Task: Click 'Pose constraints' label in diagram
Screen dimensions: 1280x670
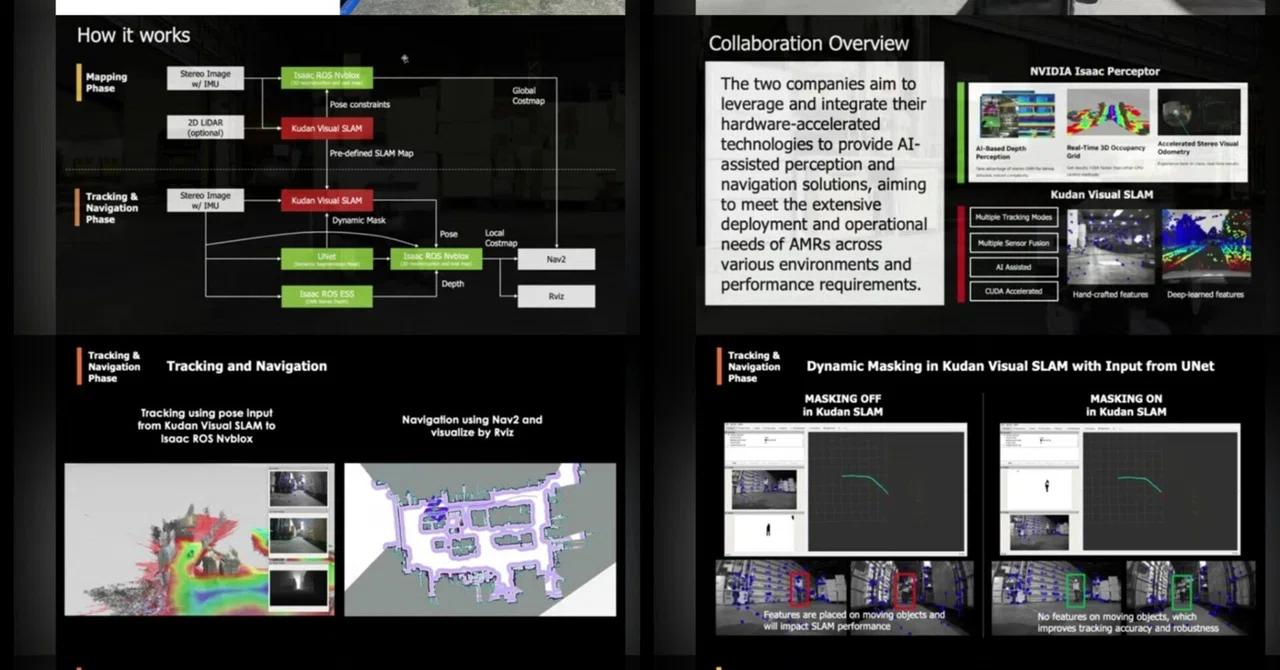Action: 359,104
